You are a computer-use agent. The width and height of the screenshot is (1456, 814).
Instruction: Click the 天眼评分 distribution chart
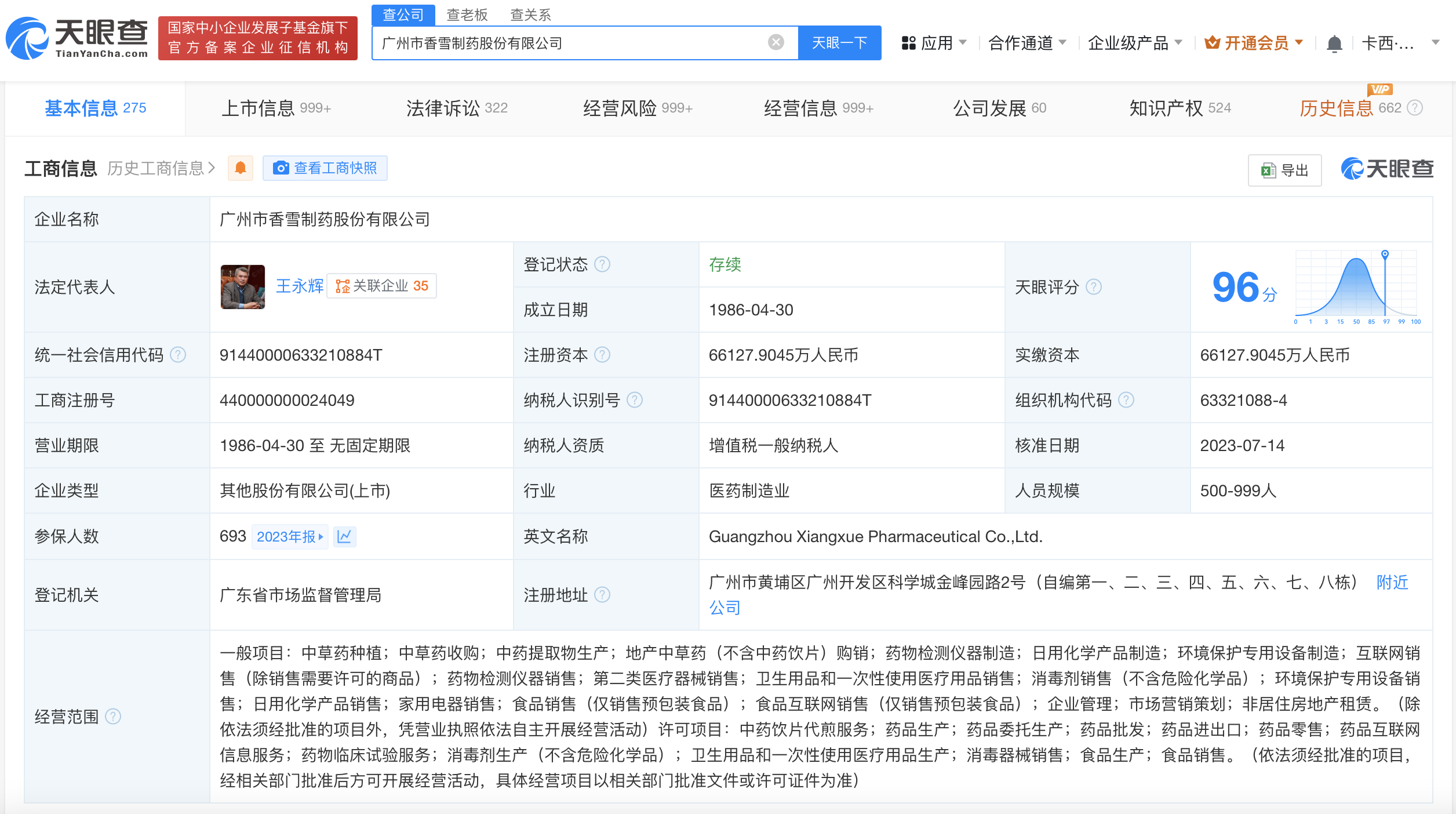[1356, 287]
